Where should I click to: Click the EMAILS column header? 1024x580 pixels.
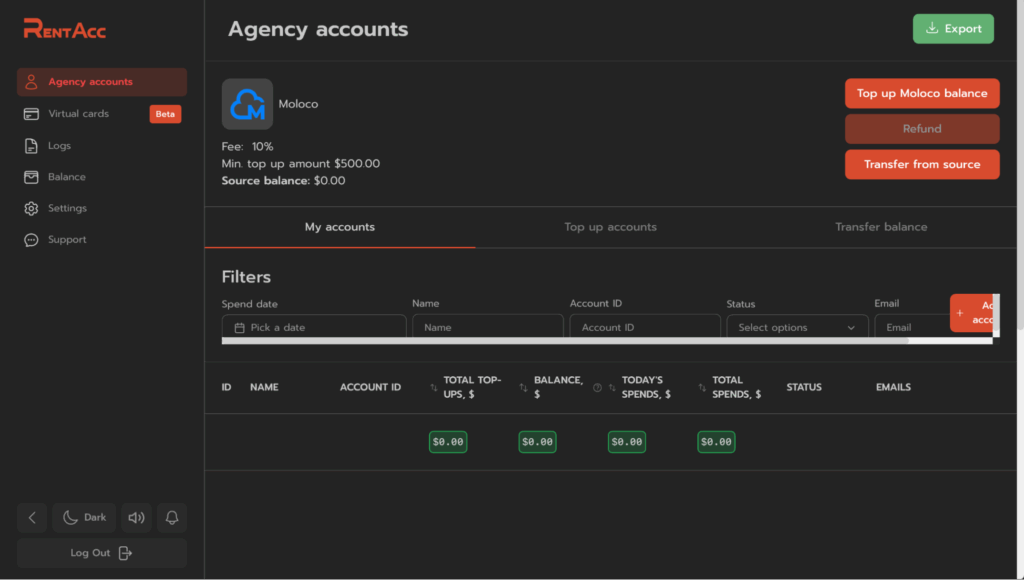click(893, 387)
